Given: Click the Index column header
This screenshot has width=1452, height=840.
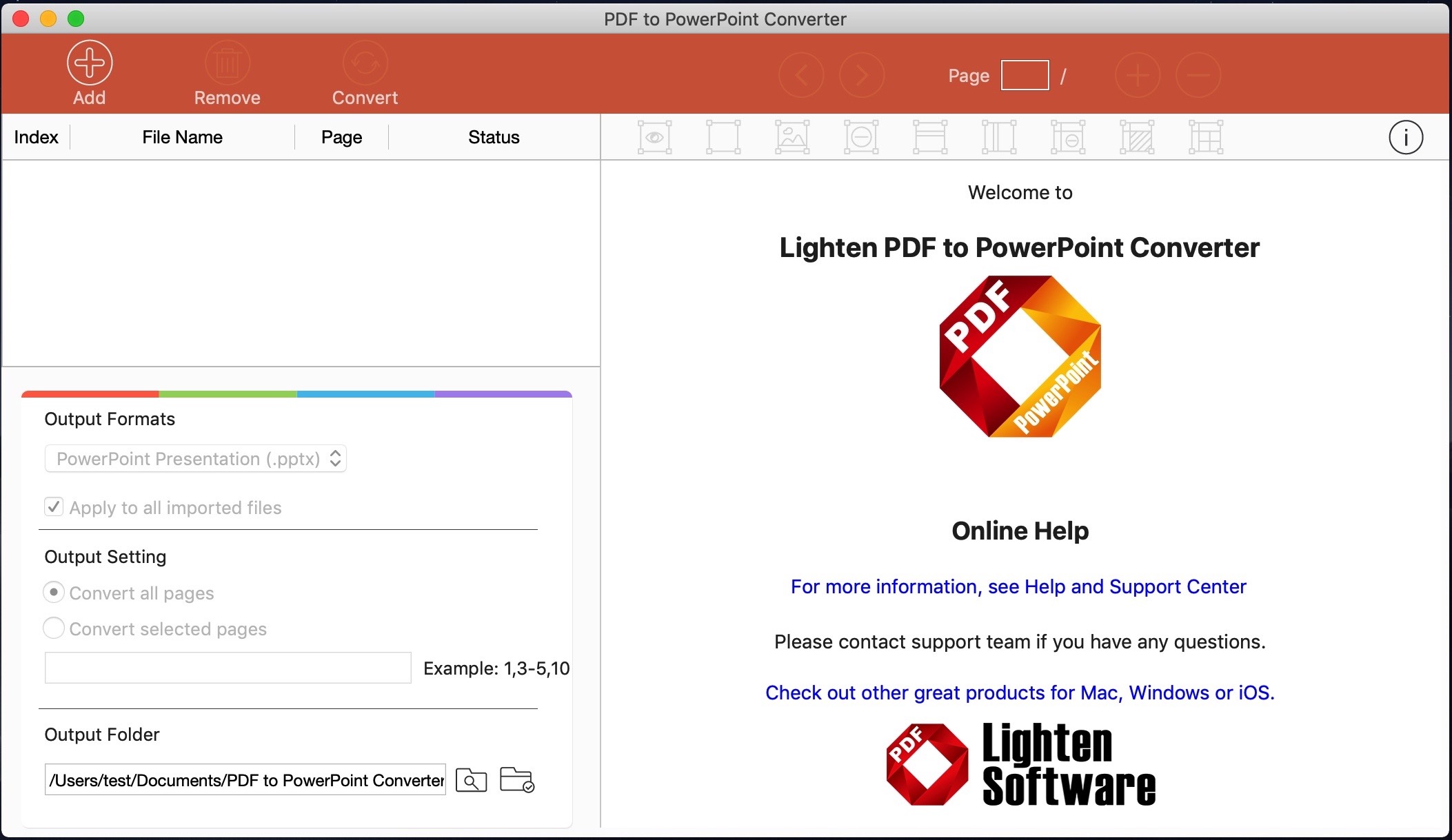Looking at the screenshot, I should pos(36,137).
